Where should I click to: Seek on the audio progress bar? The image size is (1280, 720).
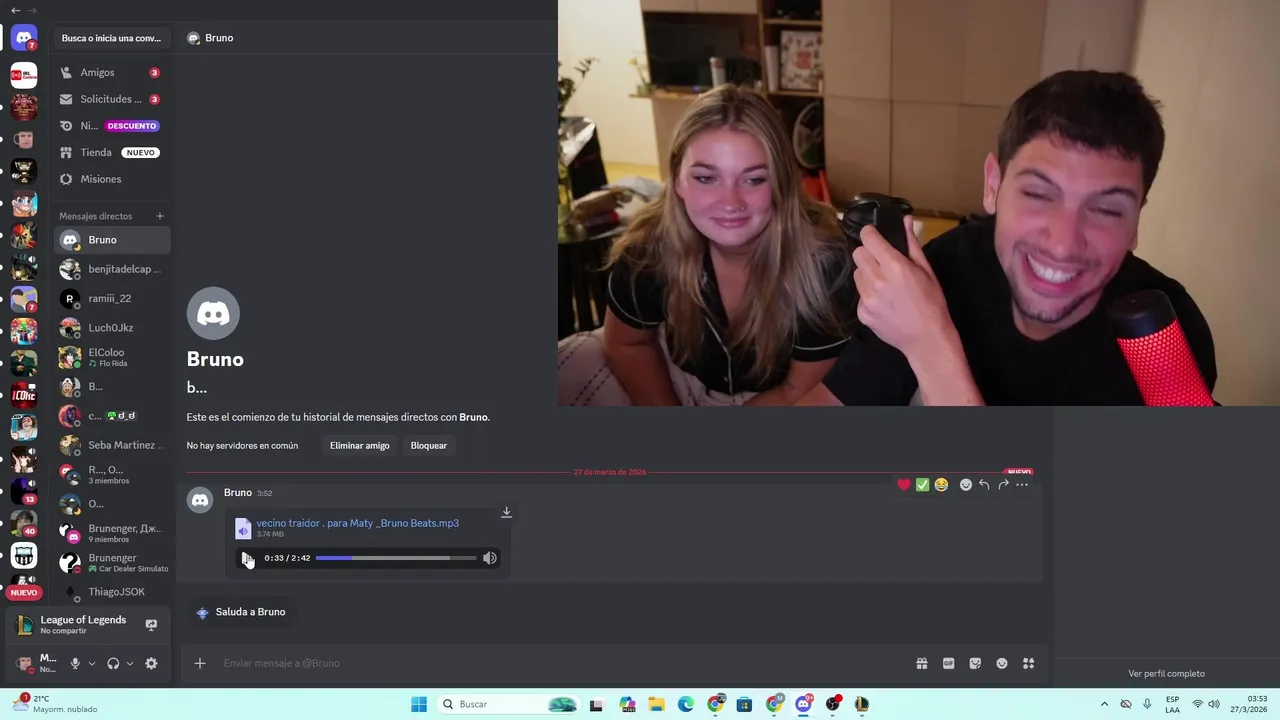point(396,558)
